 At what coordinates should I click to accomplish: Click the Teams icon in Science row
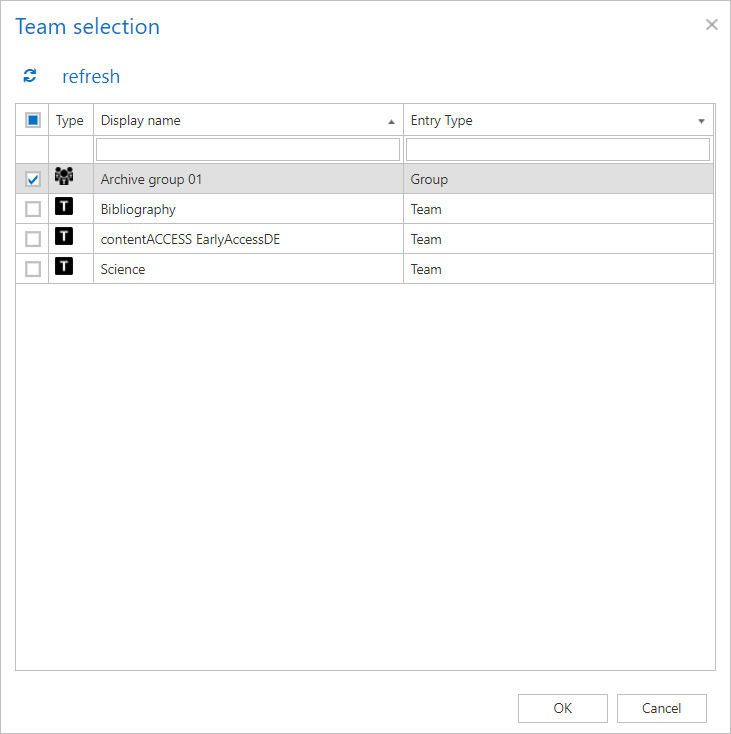coord(64,269)
